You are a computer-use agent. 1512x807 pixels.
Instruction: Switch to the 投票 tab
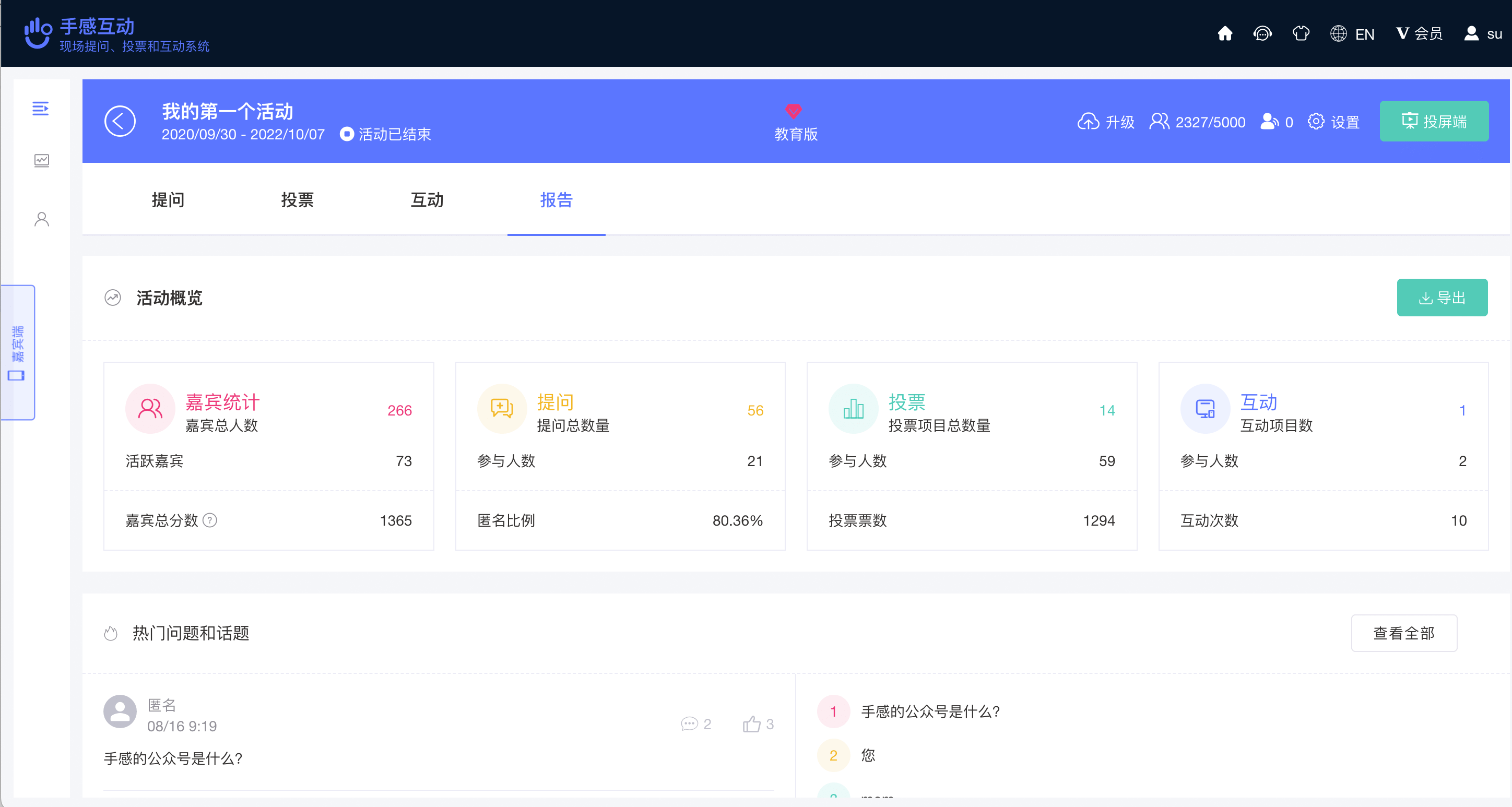pos(297,200)
